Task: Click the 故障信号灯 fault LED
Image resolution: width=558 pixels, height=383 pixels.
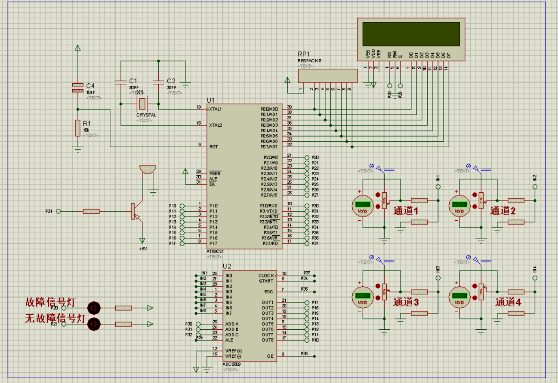Action: (94, 308)
